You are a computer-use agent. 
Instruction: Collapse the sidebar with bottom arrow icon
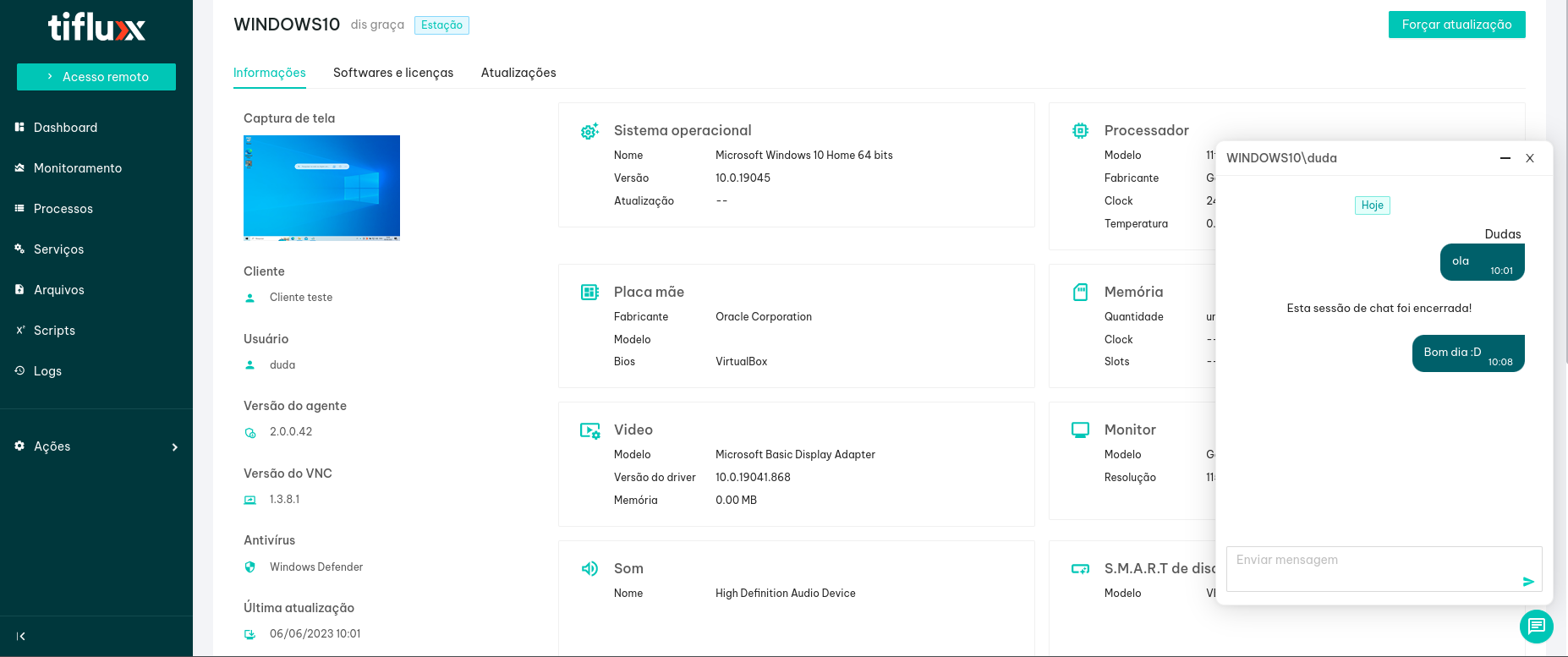(21, 637)
